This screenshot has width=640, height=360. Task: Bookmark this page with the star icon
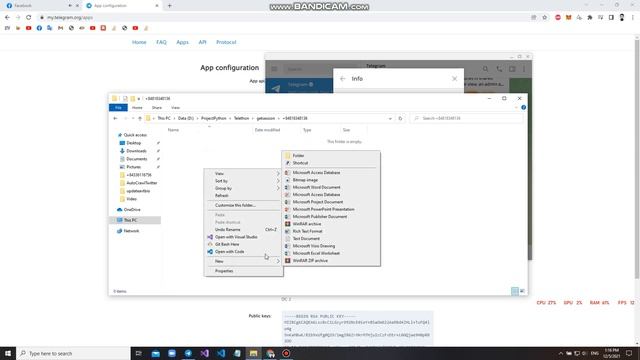point(544,18)
